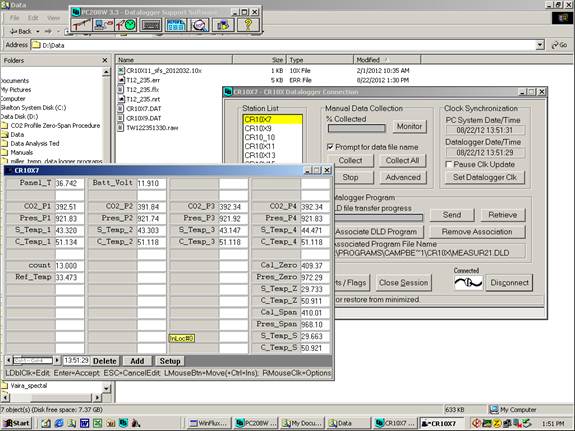Sort files by the Size column header
The width and height of the screenshot is (575, 431).
[x=259, y=59]
